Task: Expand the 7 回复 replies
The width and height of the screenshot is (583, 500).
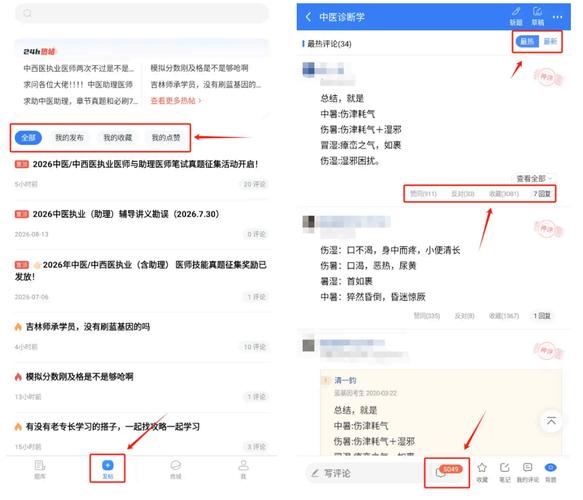Action: click(542, 194)
